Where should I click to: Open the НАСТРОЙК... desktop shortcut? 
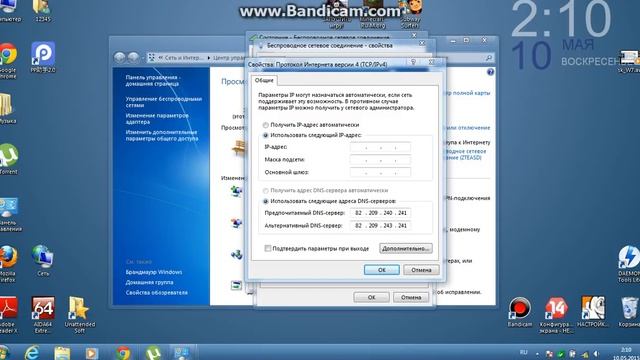coord(592,312)
